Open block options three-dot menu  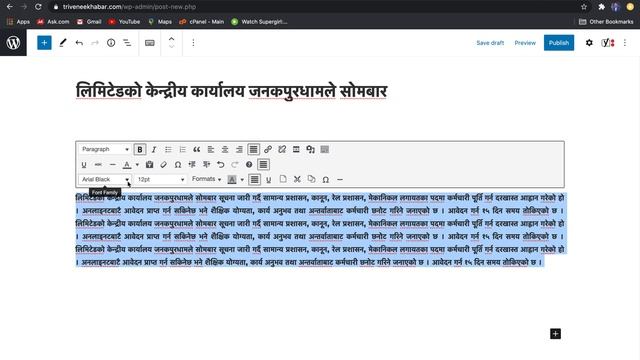pos(193,42)
